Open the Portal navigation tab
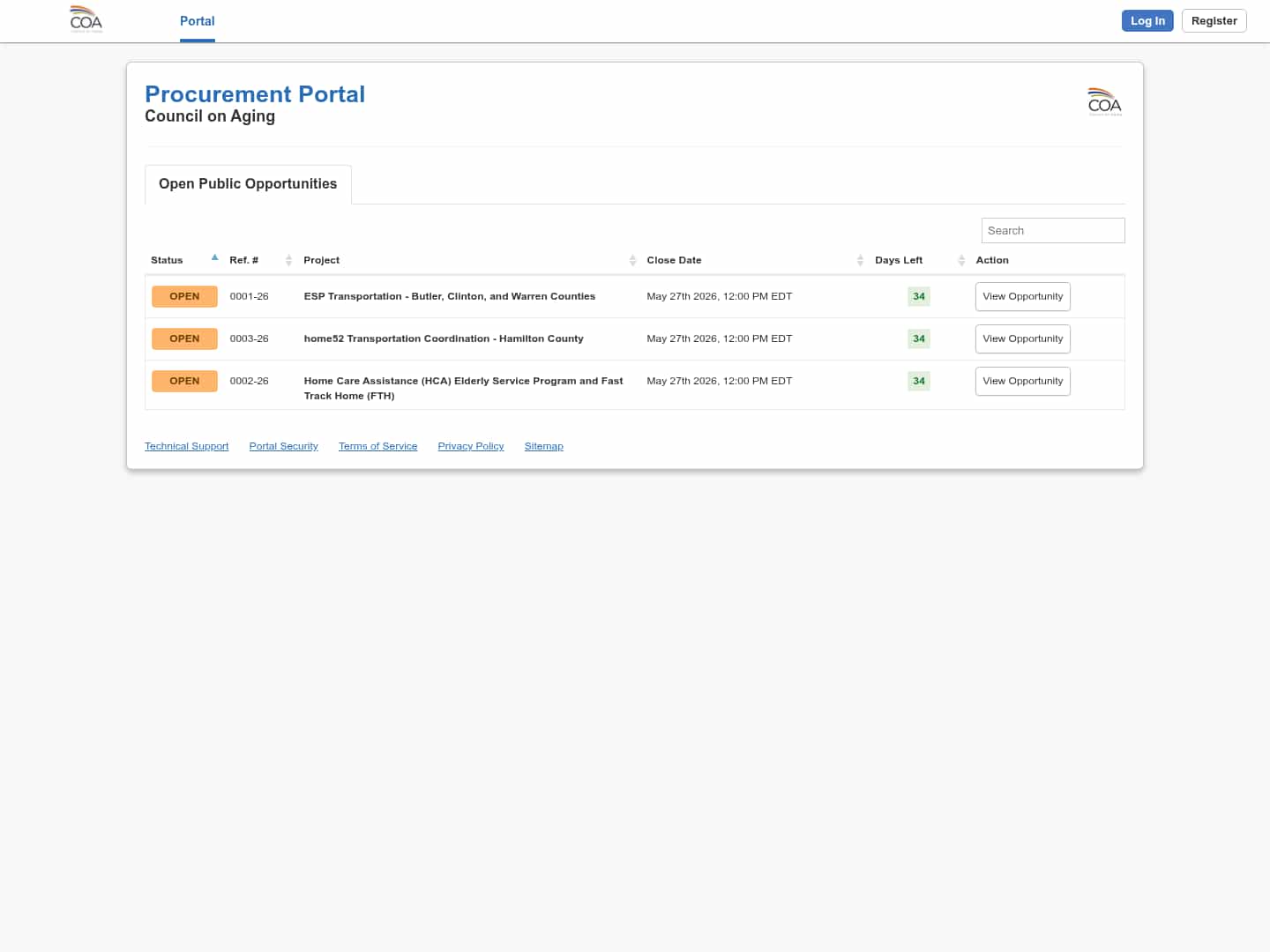Image resolution: width=1270 pixels, height=952 pixels. point(197,21)
